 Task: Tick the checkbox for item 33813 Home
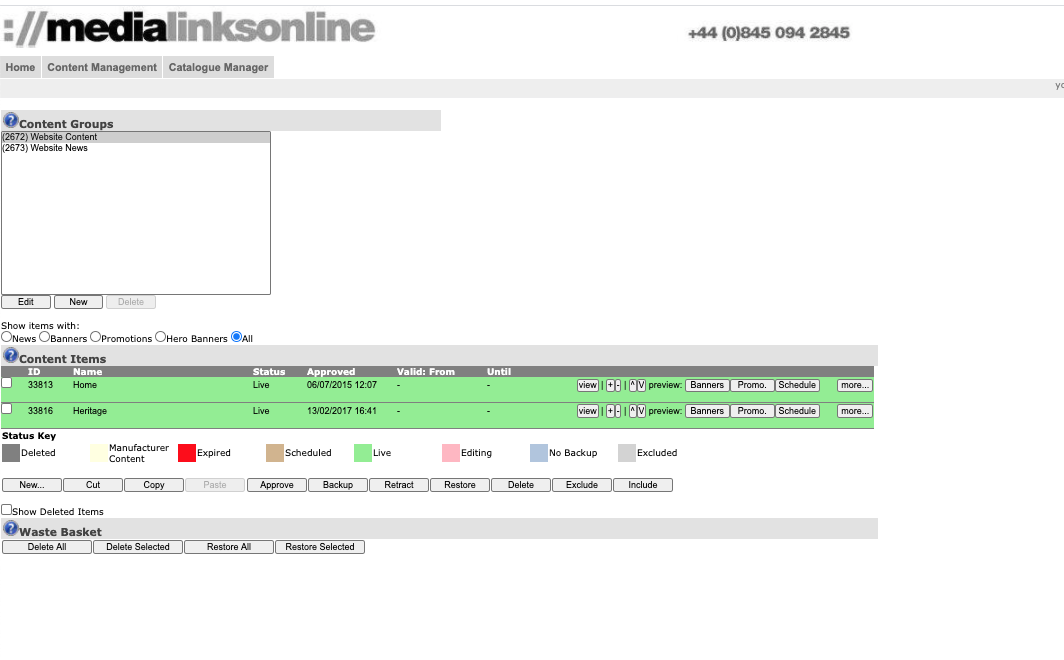tap(6, 382)
